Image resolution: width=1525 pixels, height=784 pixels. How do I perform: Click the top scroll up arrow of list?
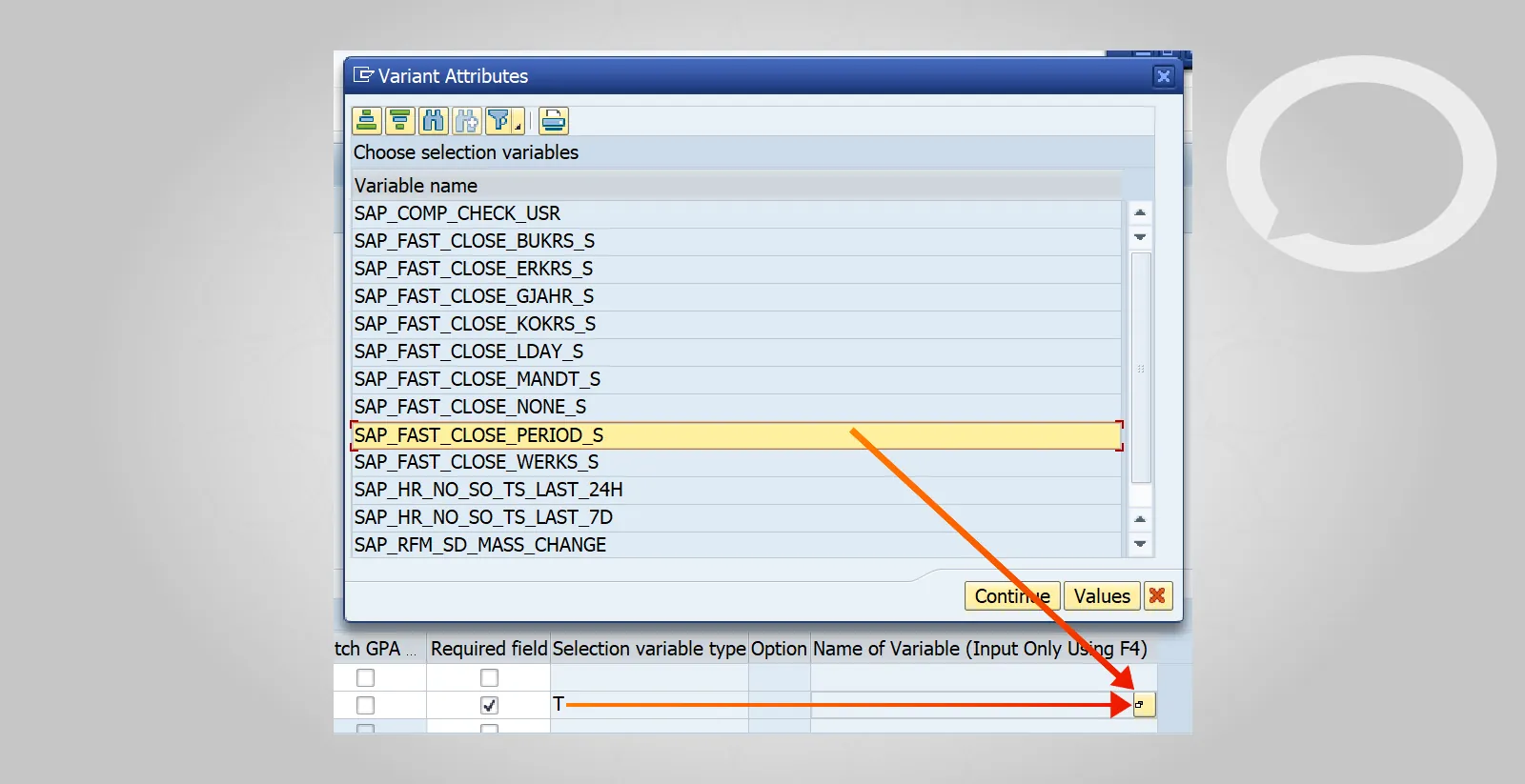tap(1140, 212)
